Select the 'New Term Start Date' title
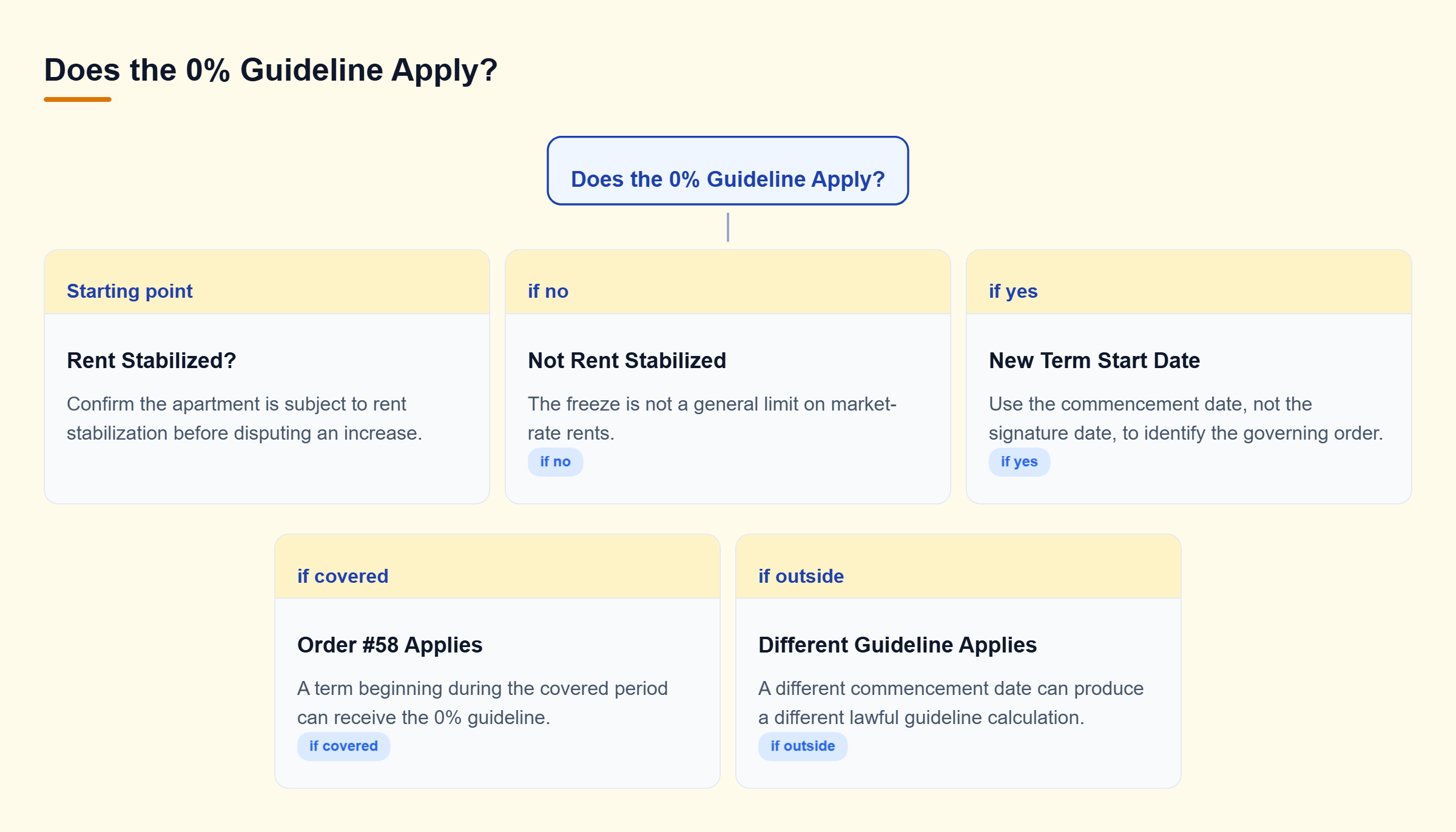1456x832 pixels. pyautogui.click(x=1094, y=360)
